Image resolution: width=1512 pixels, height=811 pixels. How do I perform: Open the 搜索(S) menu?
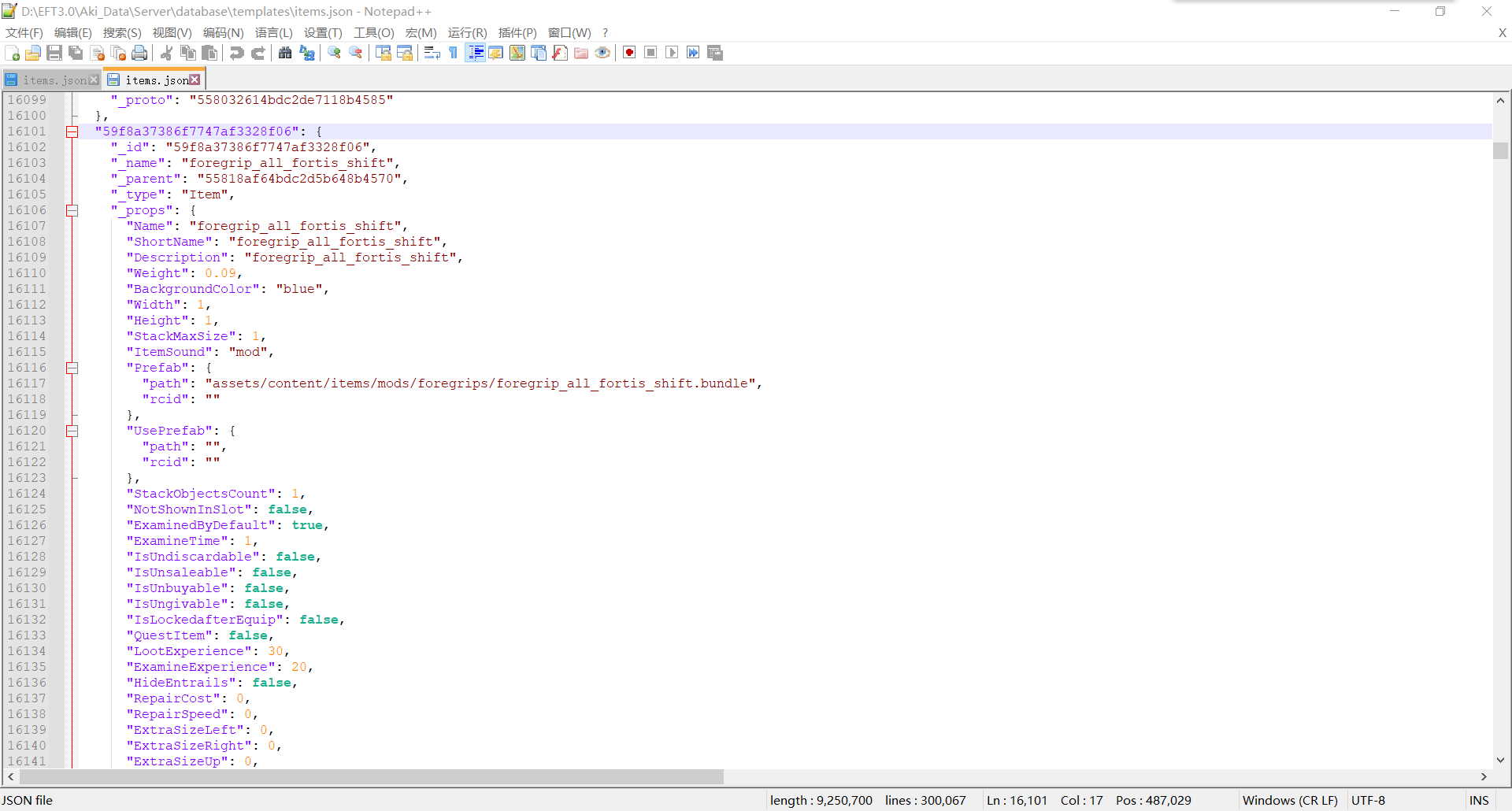122,32
